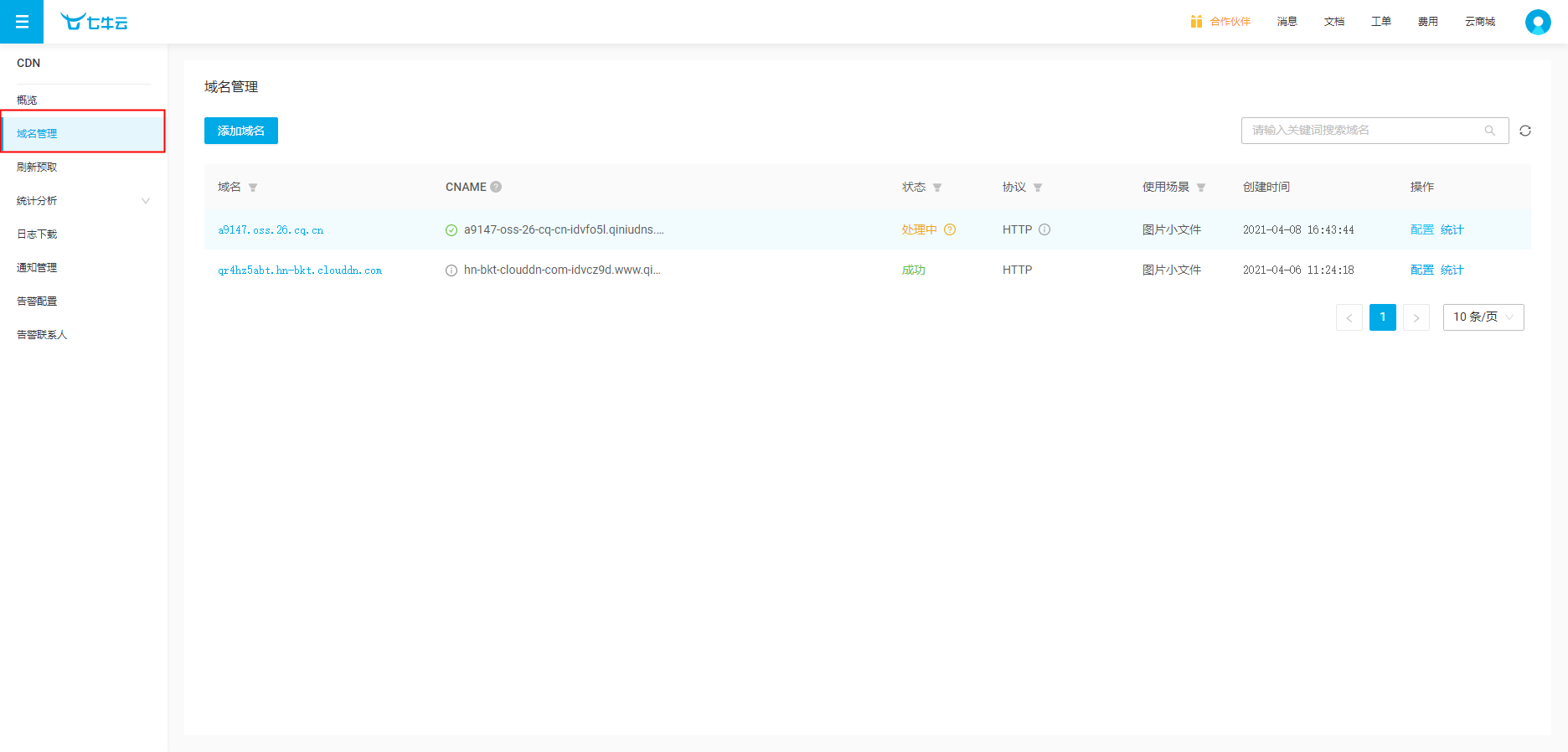Click the search magnifier icon
Image resolution: width=1568 pixels, height=752 pixels.
[1489, 131]
